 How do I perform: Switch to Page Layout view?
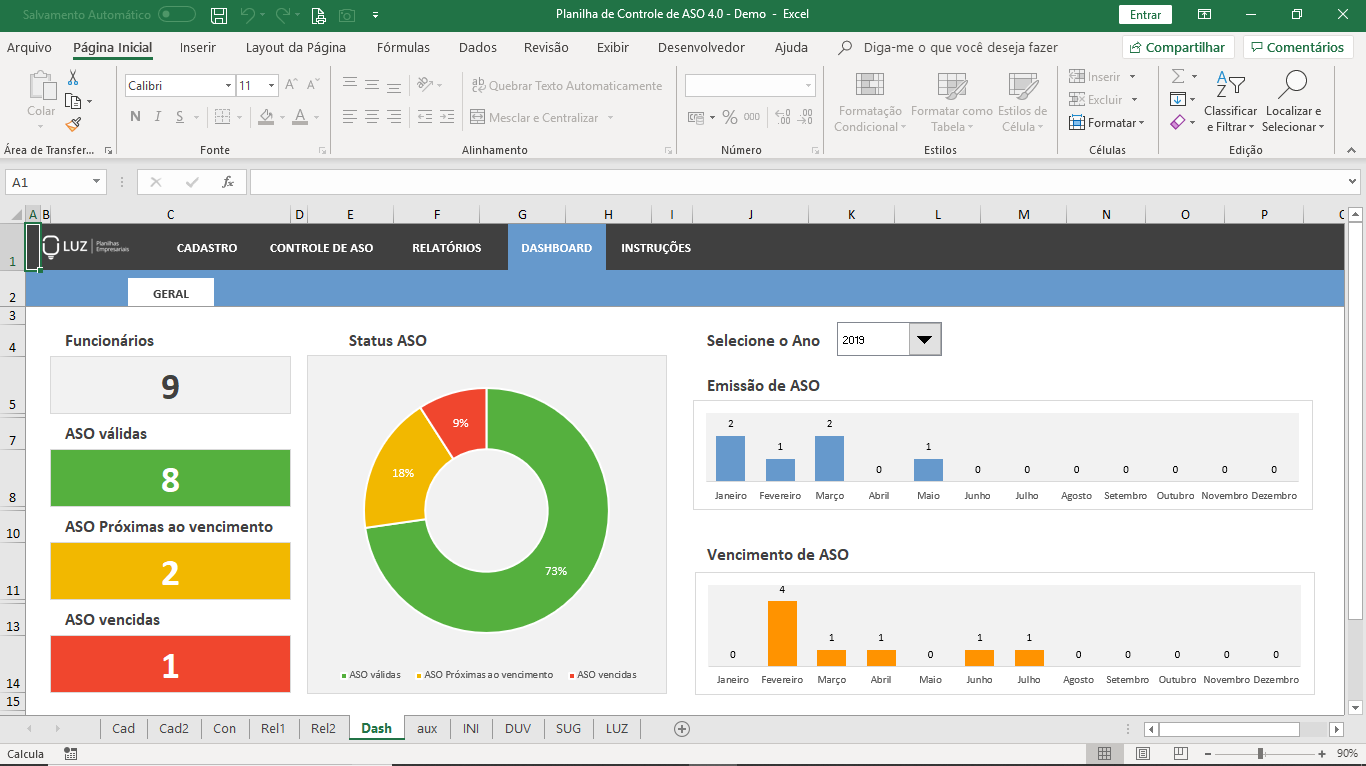(x=1142, y=753)
